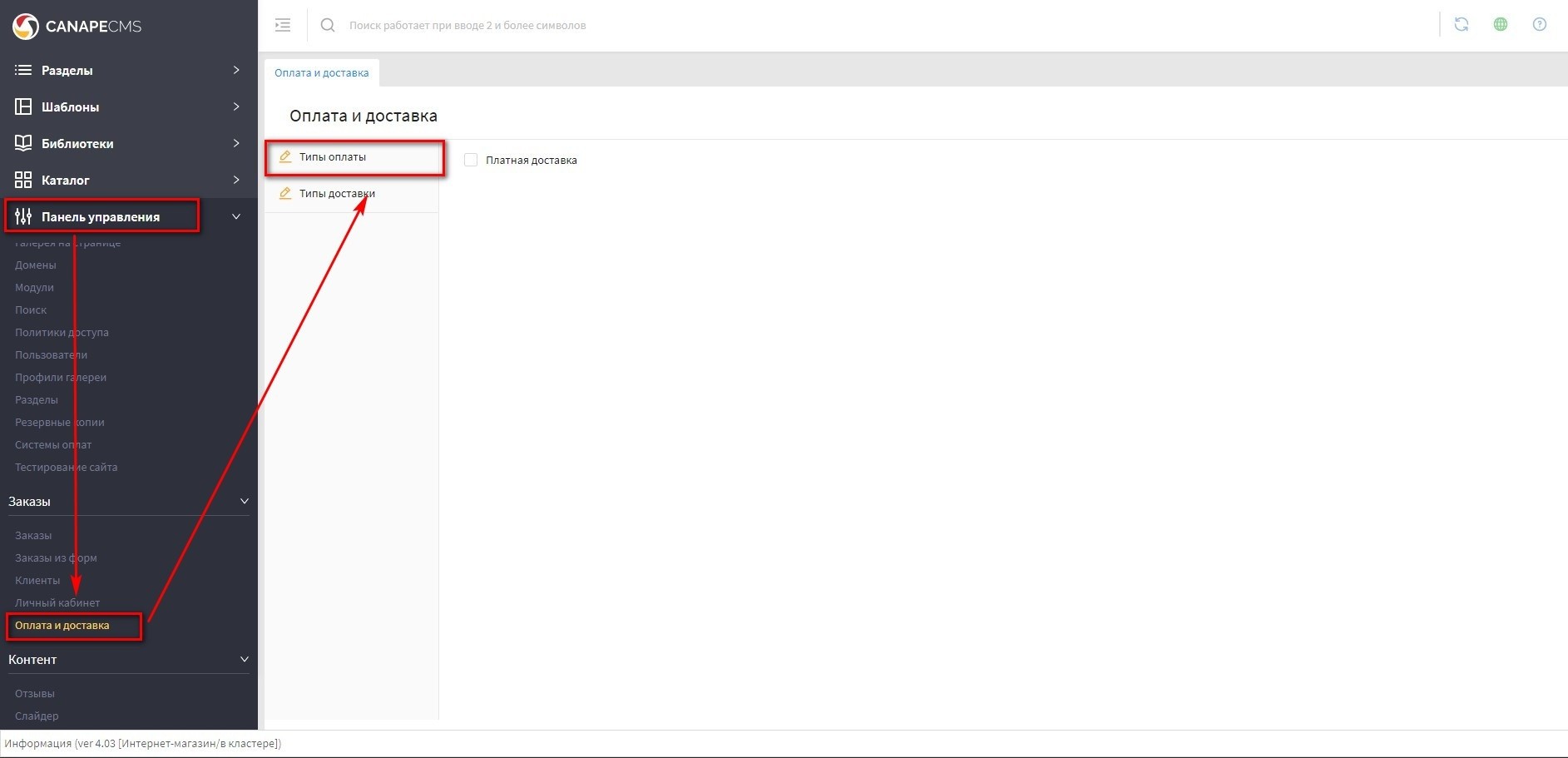Click the refresh icon in the top bar
The image size is (1568, 758).
(1461, 25)
